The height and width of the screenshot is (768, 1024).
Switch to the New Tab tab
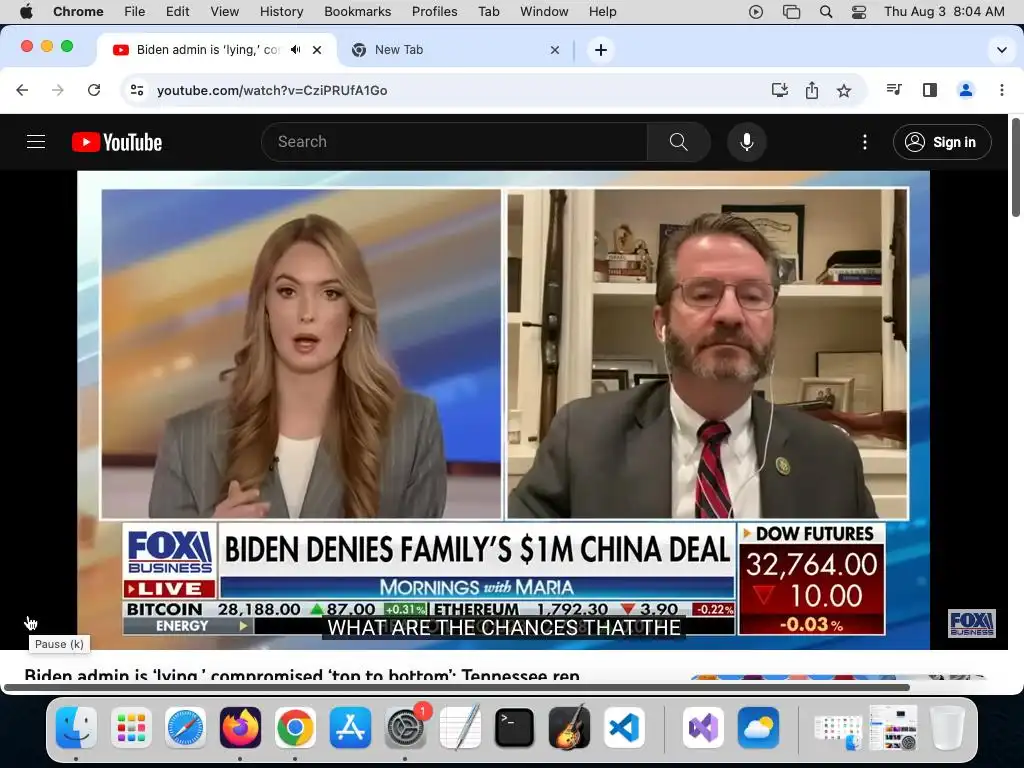point(455,50)
